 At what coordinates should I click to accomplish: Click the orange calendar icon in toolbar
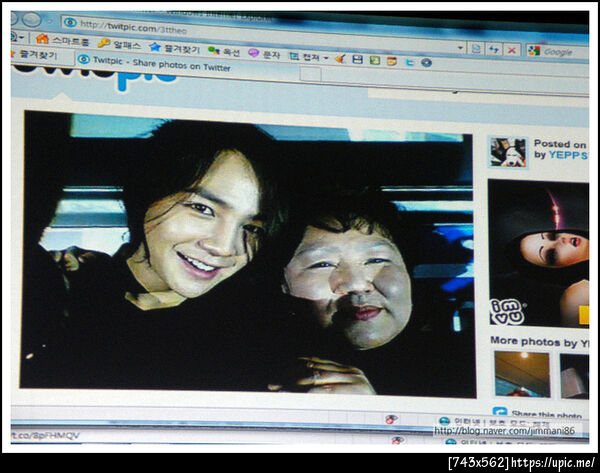391,61
